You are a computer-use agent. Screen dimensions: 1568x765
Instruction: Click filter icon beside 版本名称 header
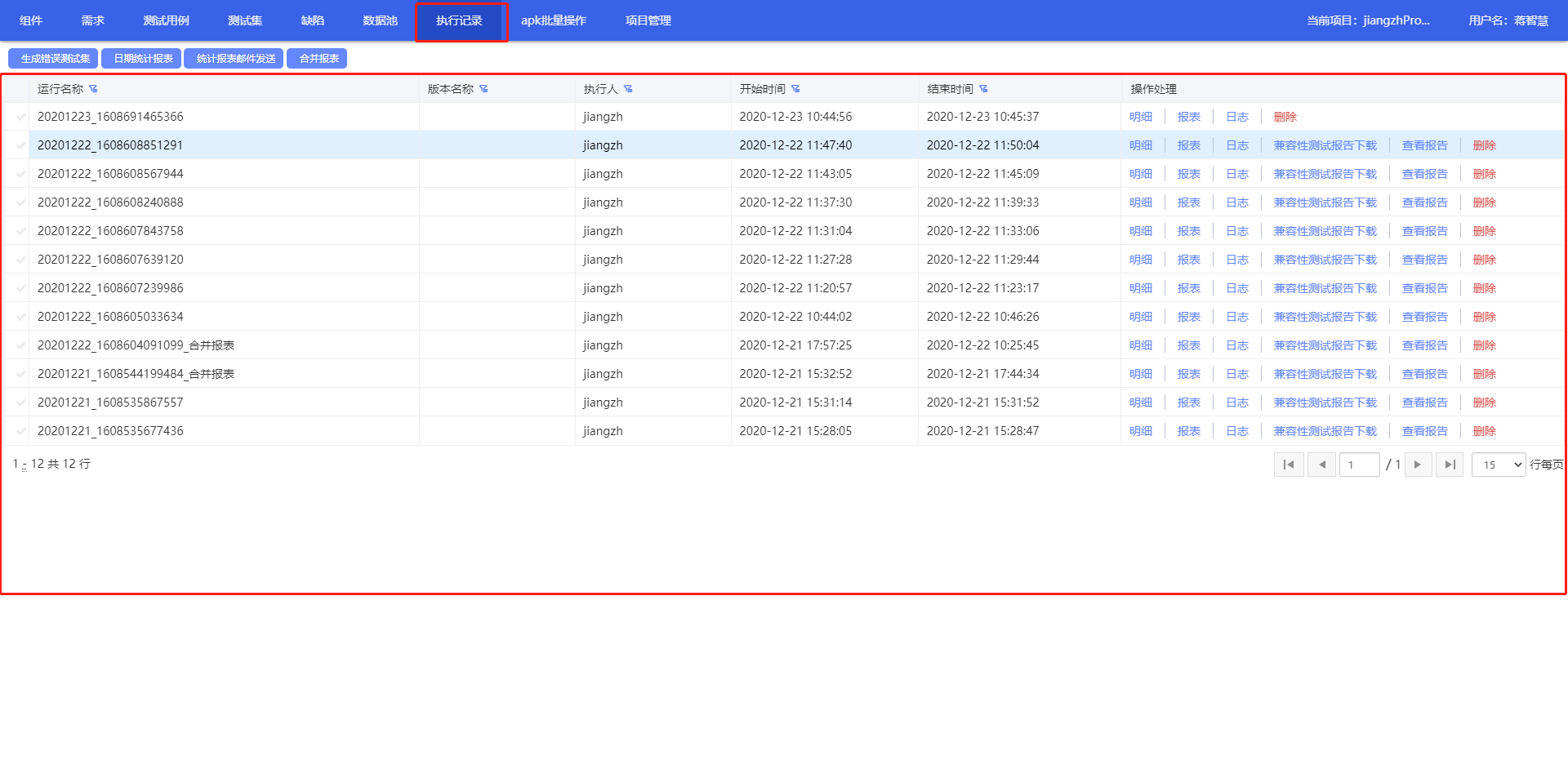point(483,89)
